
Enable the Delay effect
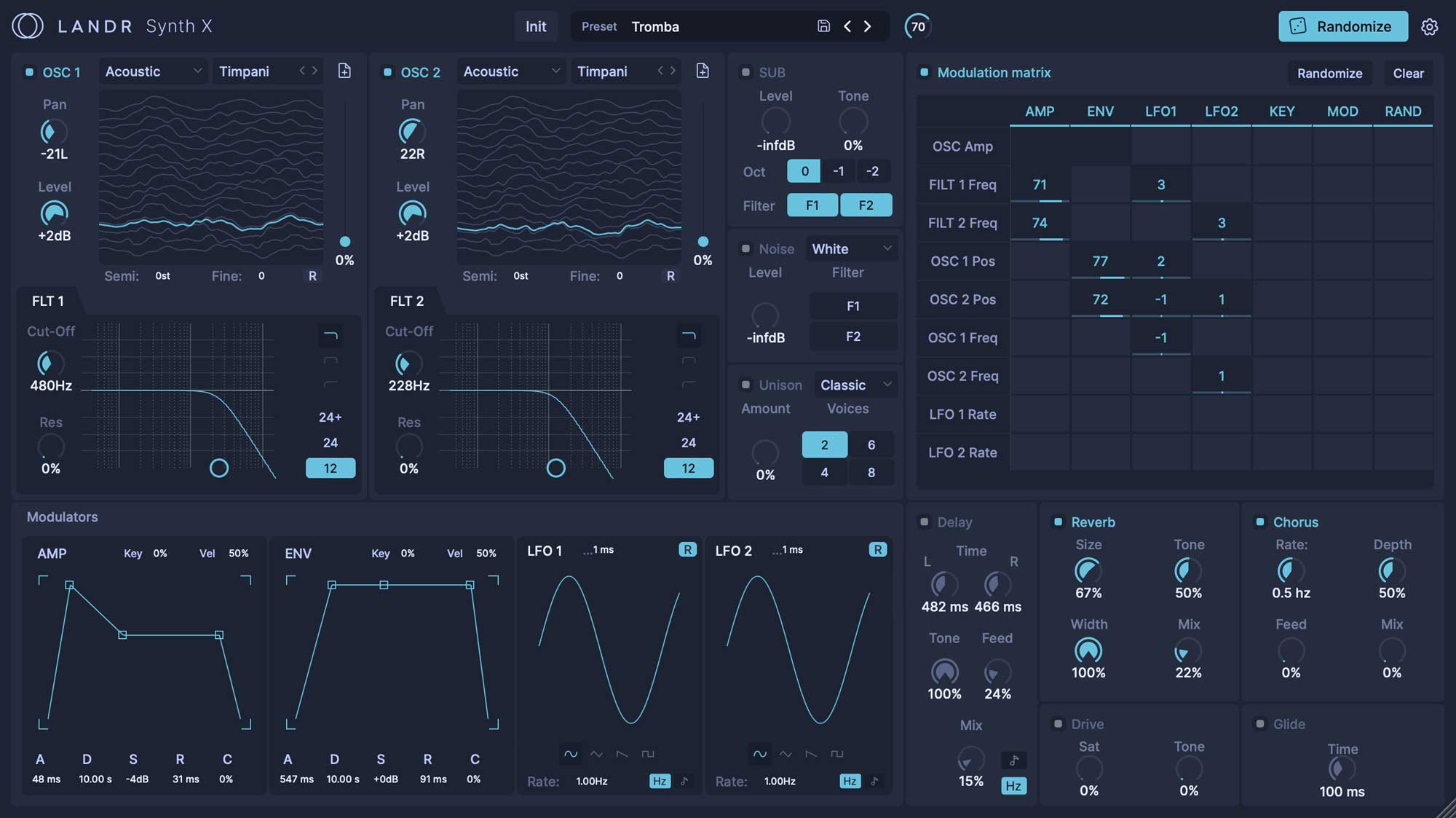924,522
